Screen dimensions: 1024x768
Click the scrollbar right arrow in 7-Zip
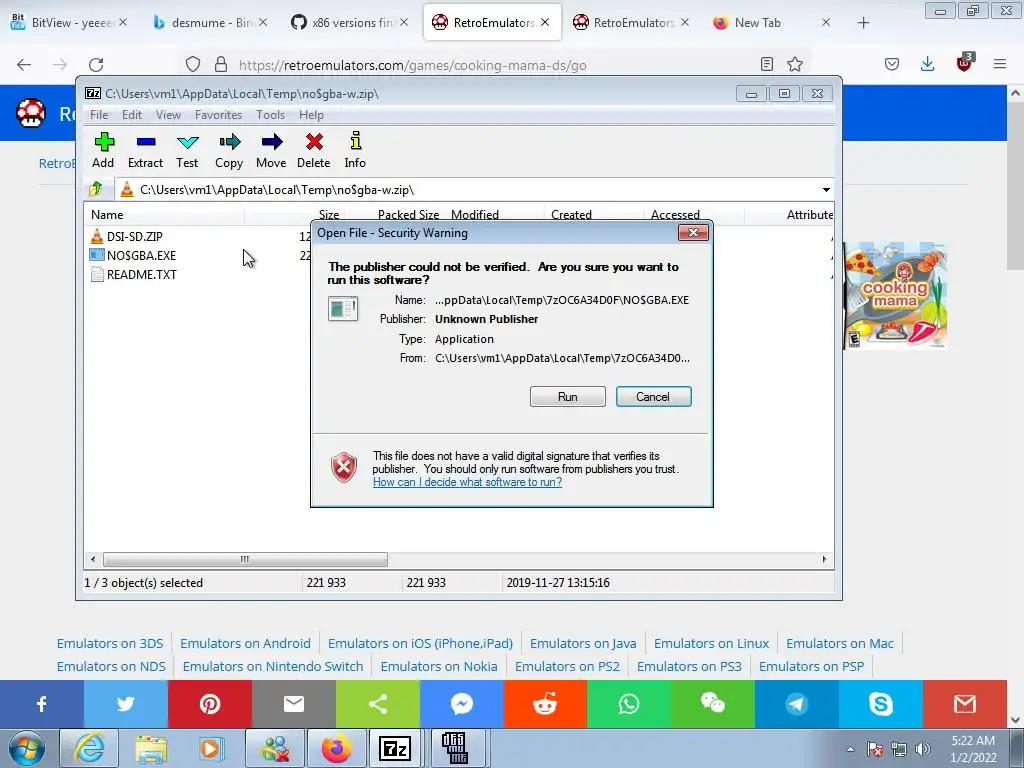coord(824,560)
